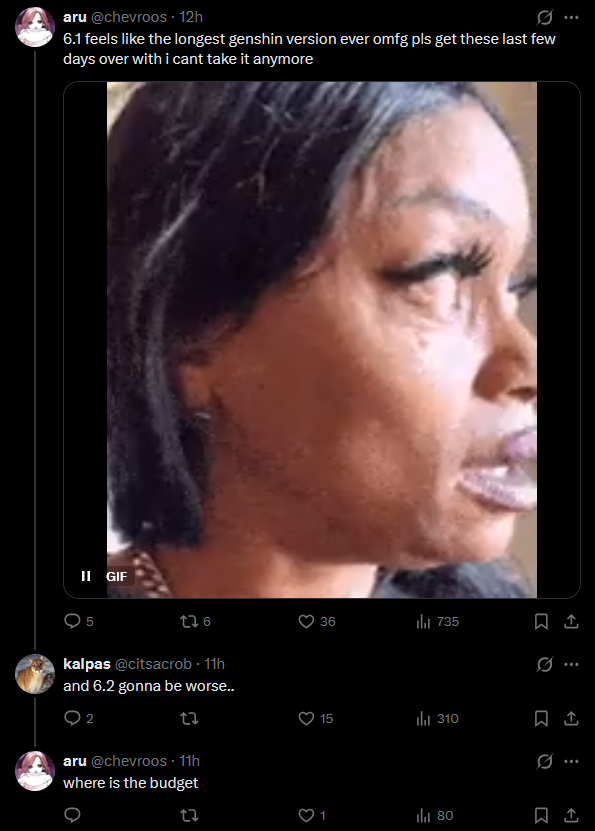Open @chevroos handle on main tweet
Viewport: 595px width, 831px height.
129,17
